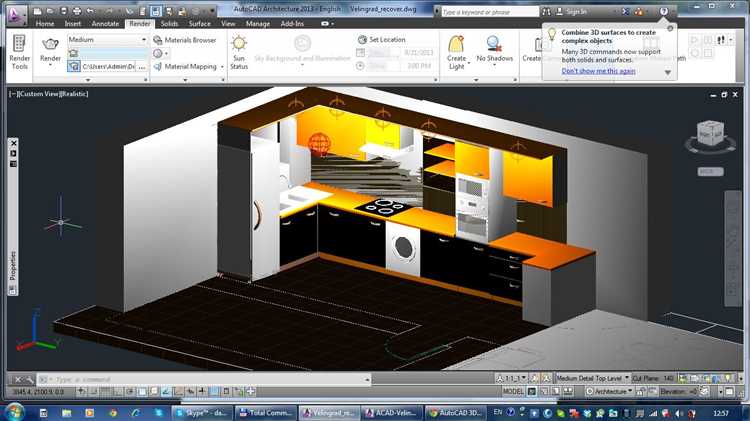
Task: Open the Add-Ins ribbon tab
Action: [292, 23]
